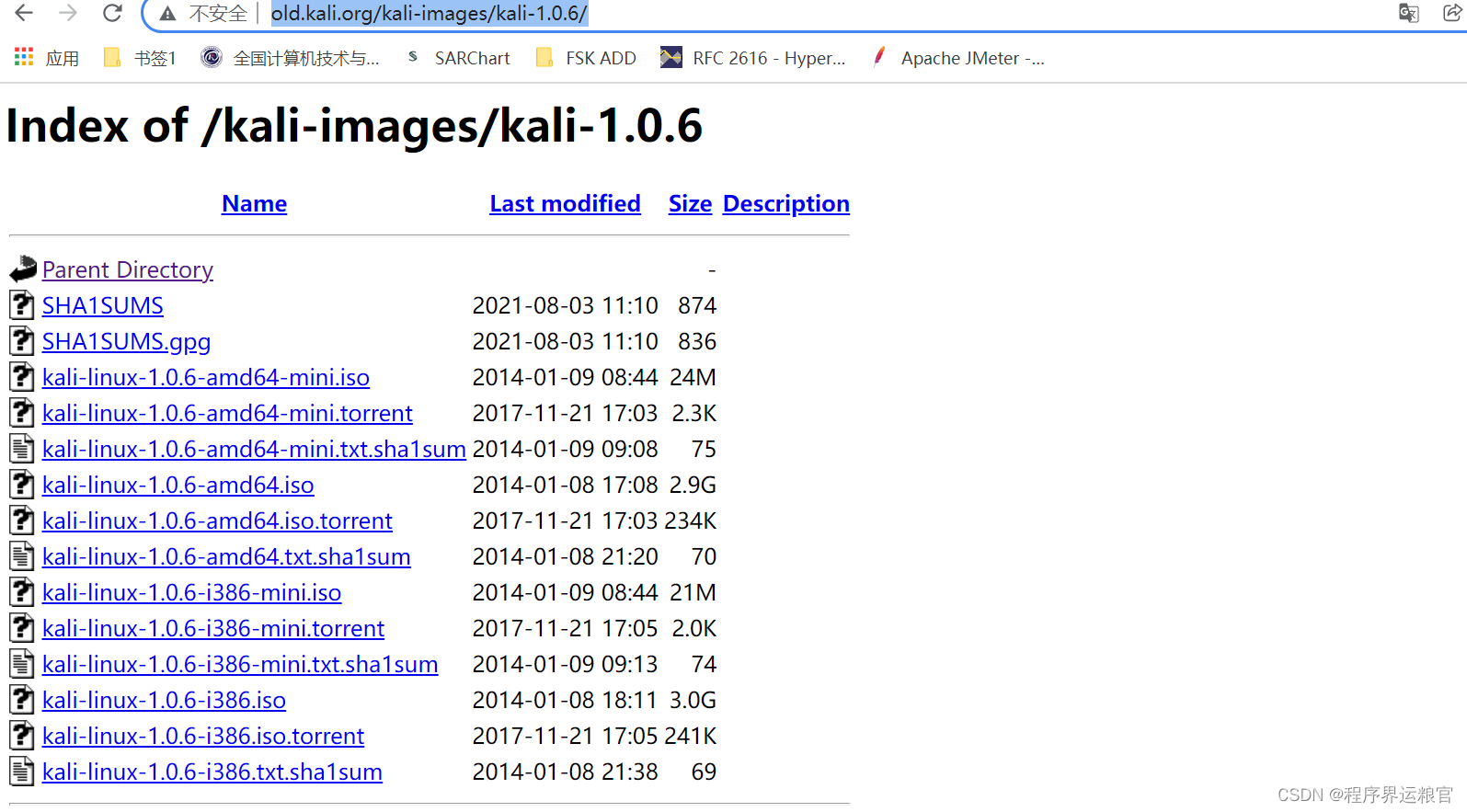Image resolution: width=1467 pixels, height=812 pixels.
Task: Click the address bar URL old.kali.org
Action: tap(429, 14)
